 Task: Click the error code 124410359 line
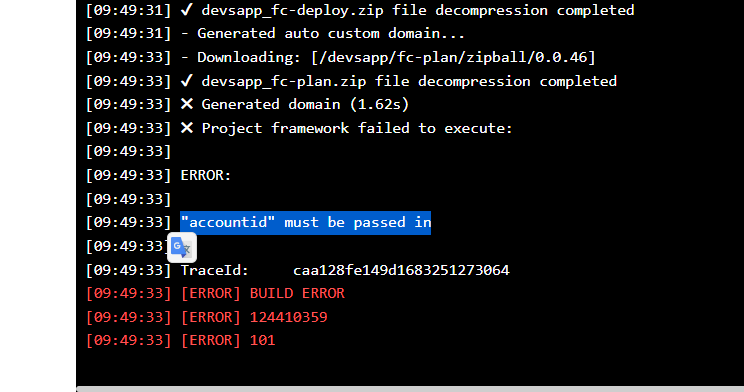tap(207, 317)
